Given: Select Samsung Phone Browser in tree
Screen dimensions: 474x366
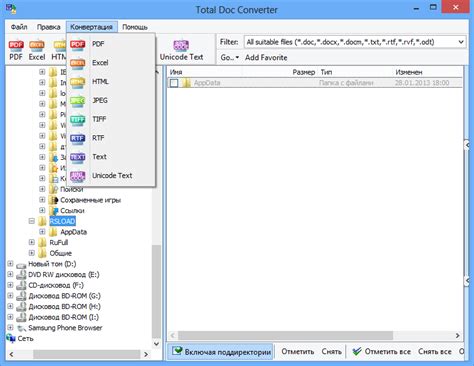Looking at the screenshot, I should 65,328.
